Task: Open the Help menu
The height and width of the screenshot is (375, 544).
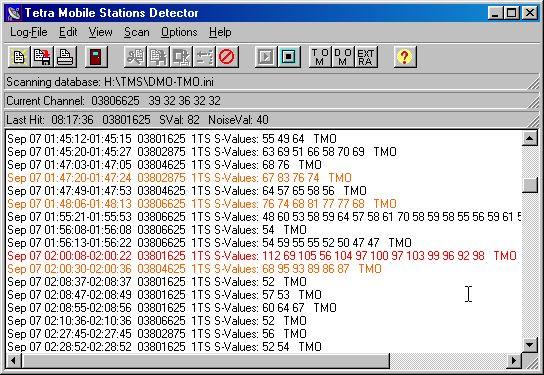Action: (x=220, y=32)
